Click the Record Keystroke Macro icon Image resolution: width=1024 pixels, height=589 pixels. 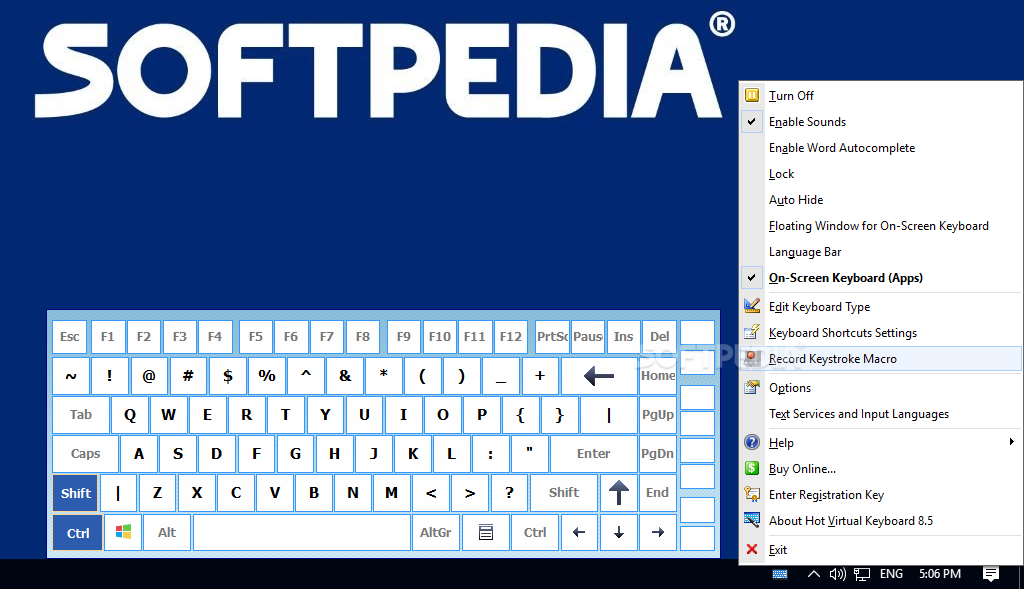coord(752,358)
